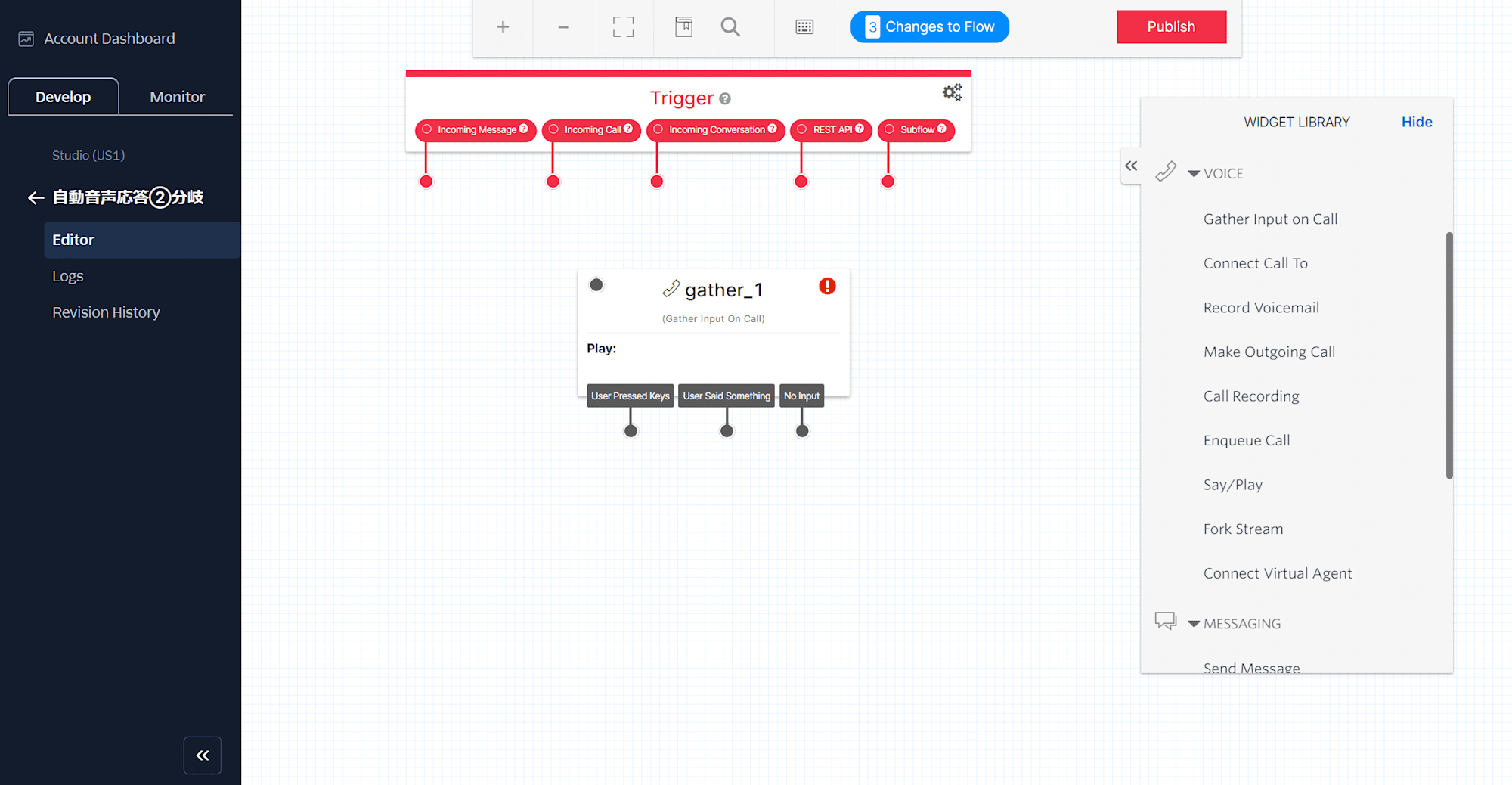
Task: Click the Subflow trigger pill
Action: pyautogui.click(x=916, y=130)
